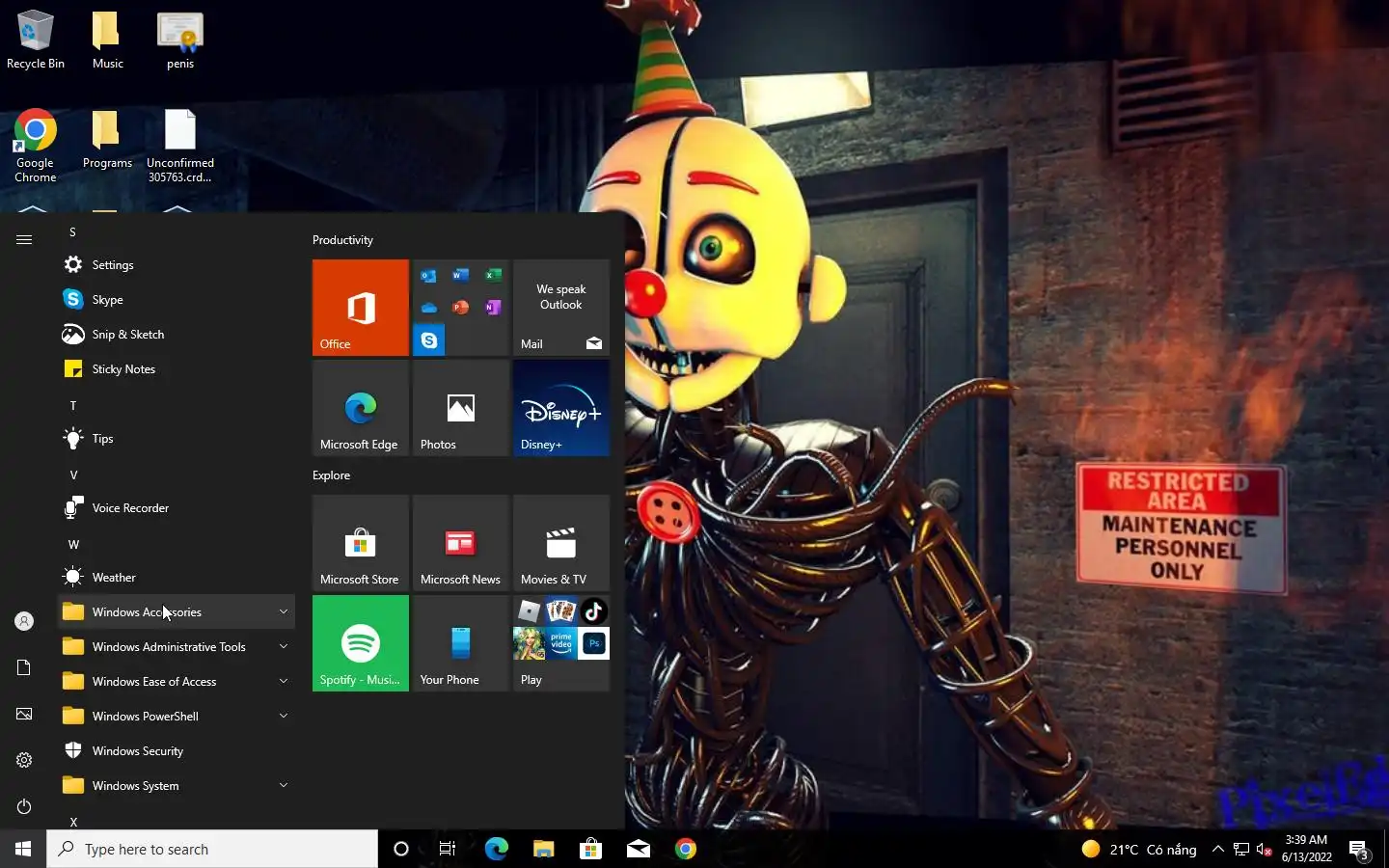Click the Start menu hamburger expand icon

(24, 239)
